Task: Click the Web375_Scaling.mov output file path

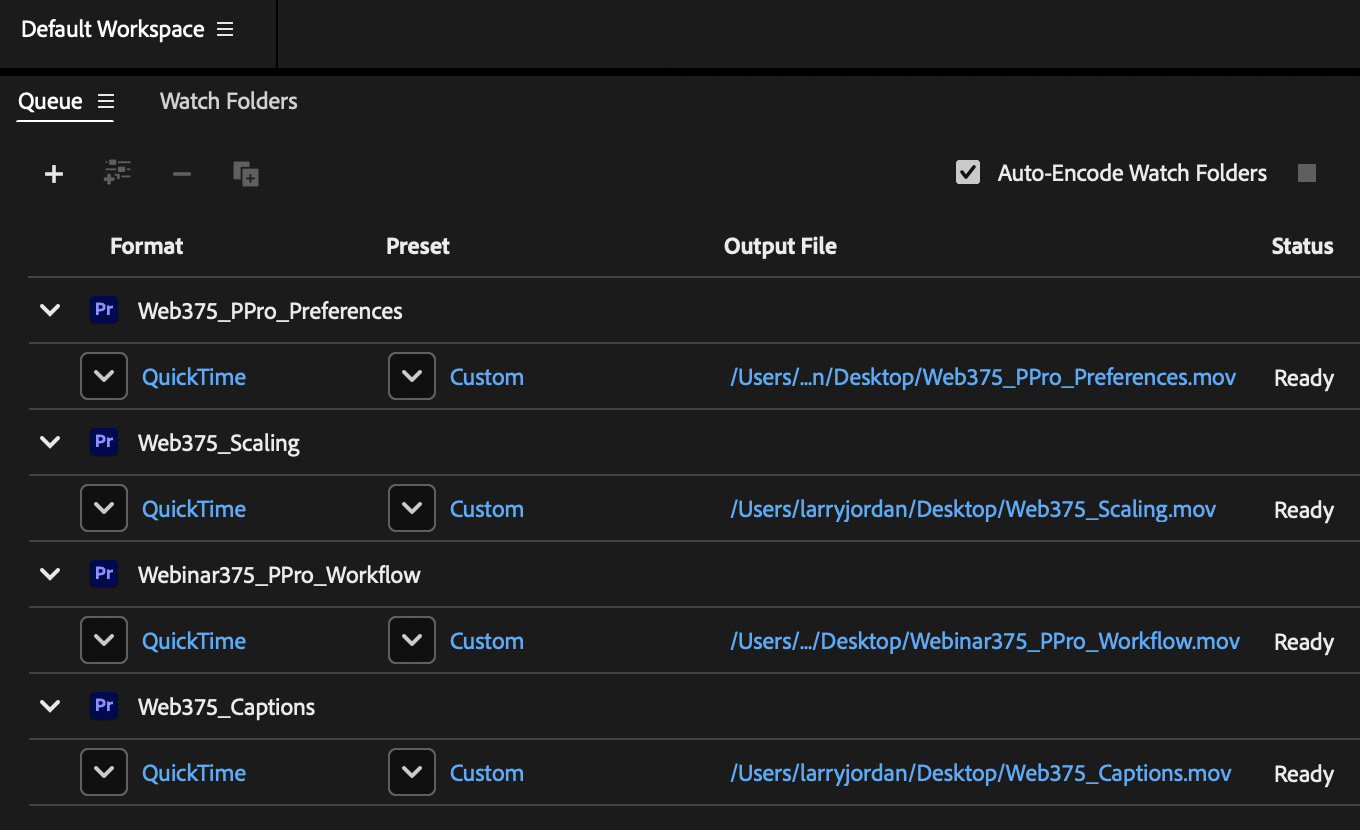Action: [x=972, y=509]
